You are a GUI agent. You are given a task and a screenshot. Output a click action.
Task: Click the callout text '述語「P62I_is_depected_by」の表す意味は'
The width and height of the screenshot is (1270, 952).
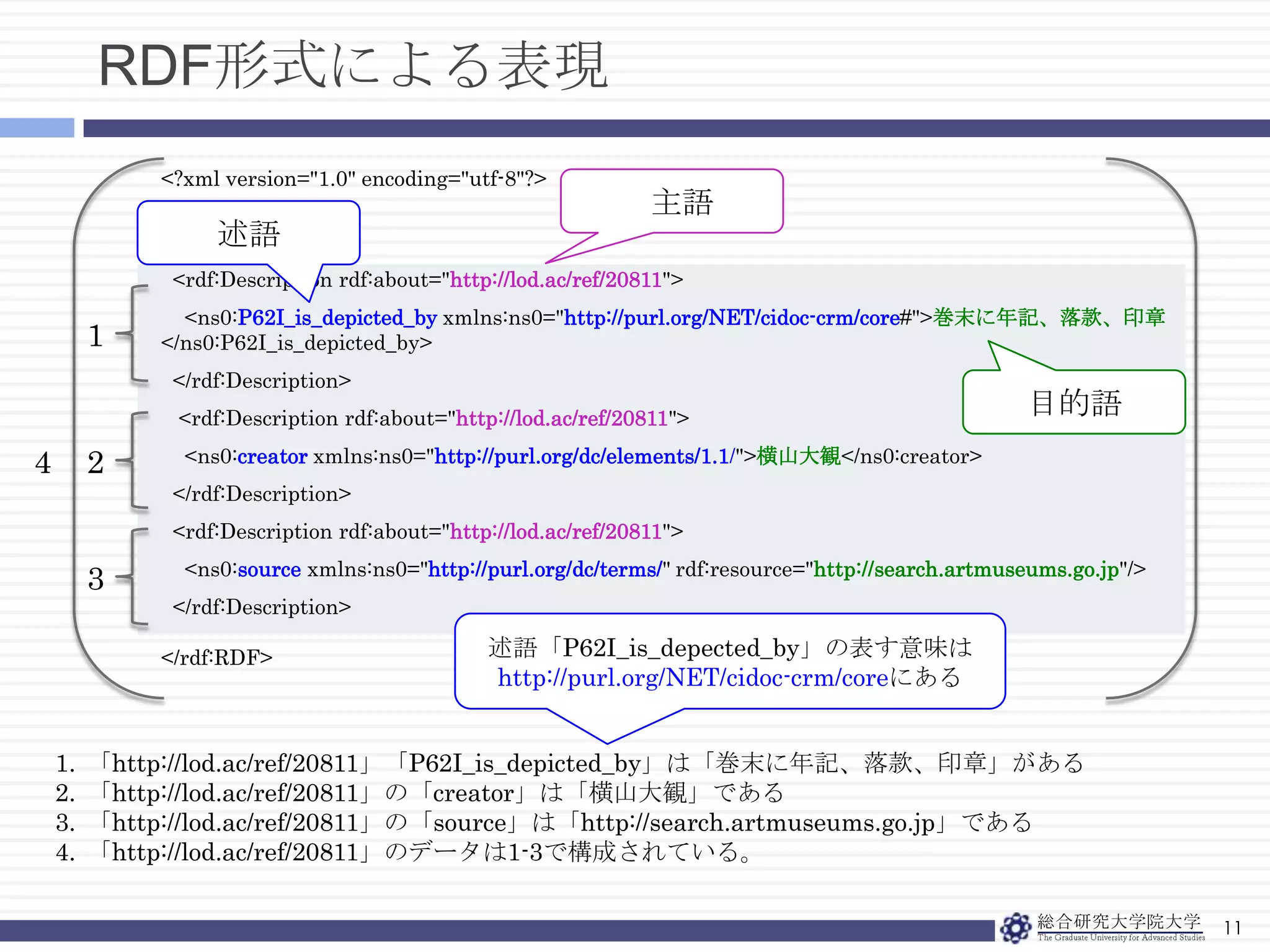click(x=730, y=648)
